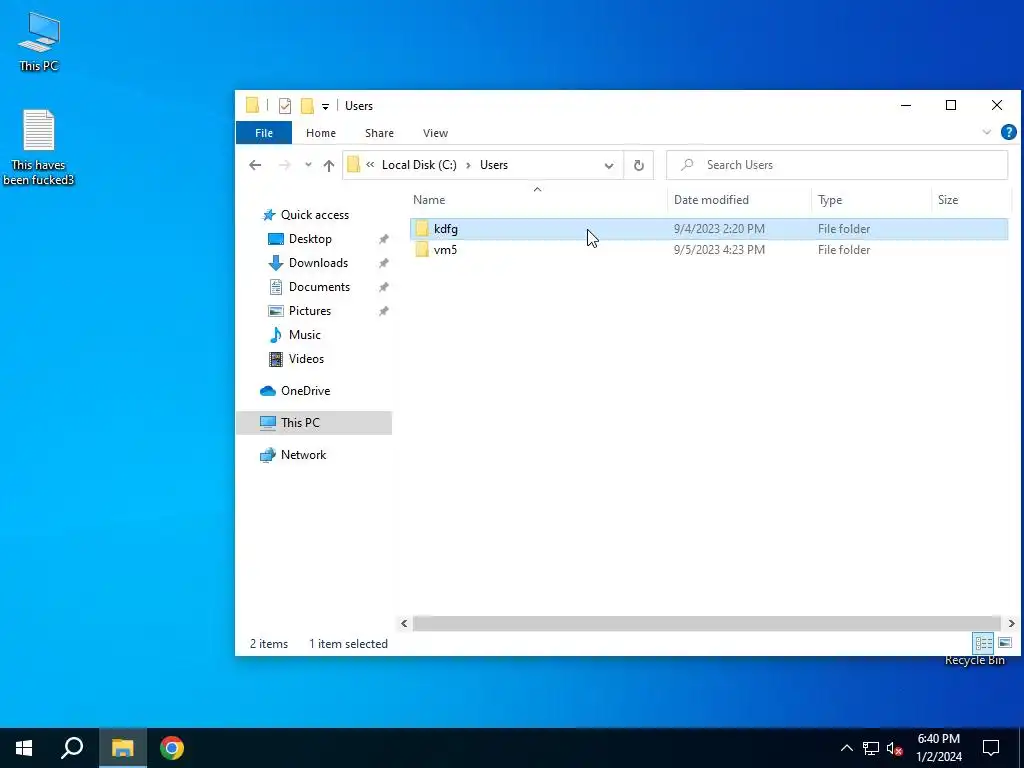The height and width of the screenshot is (768, 1024).
Task: Open Explorer Help icon
Action: [x=1008, y=133]
